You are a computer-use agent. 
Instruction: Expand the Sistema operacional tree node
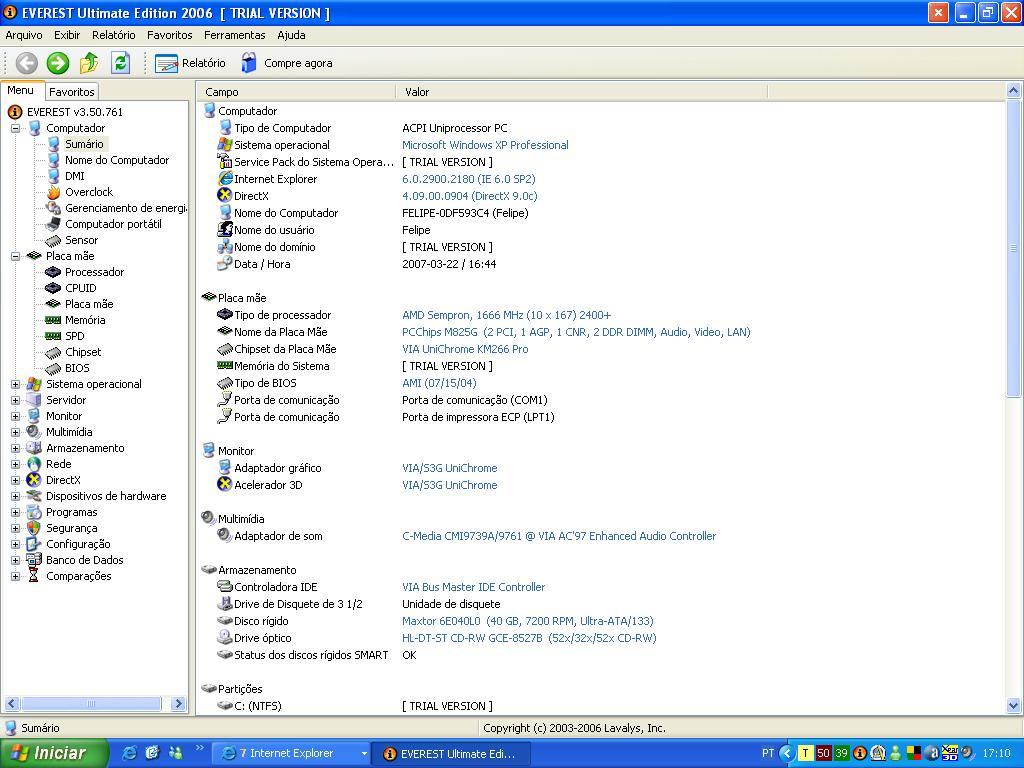15,384
